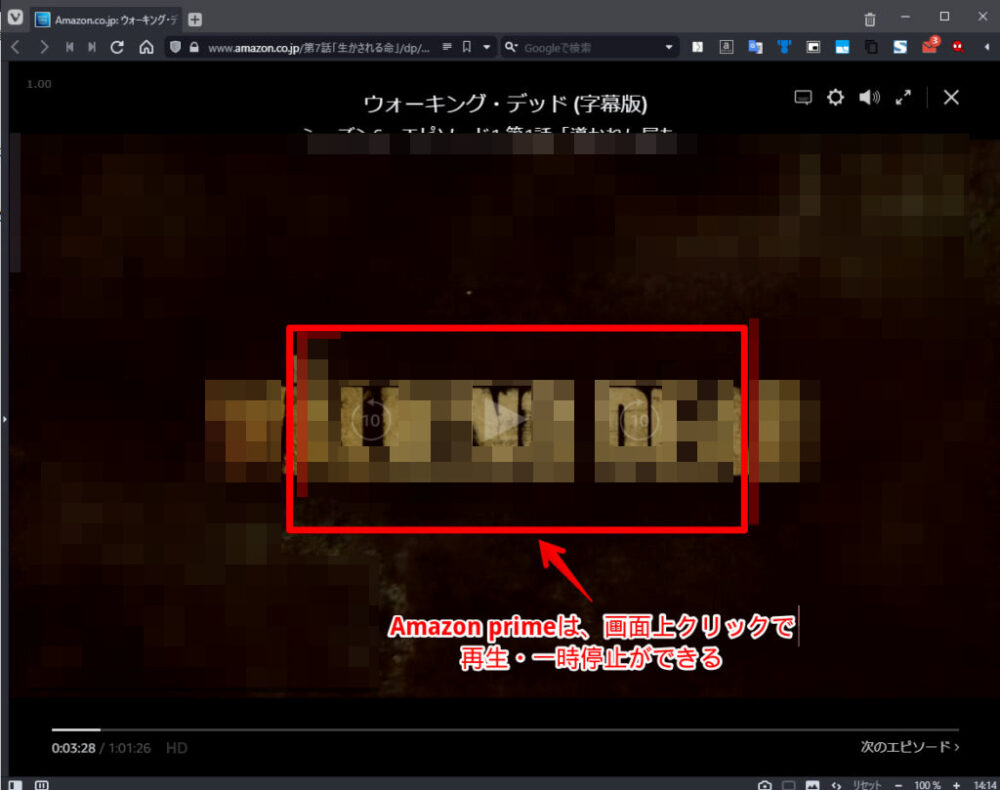
Task: Reset zoom with リセット button
Action: [867, 785]
